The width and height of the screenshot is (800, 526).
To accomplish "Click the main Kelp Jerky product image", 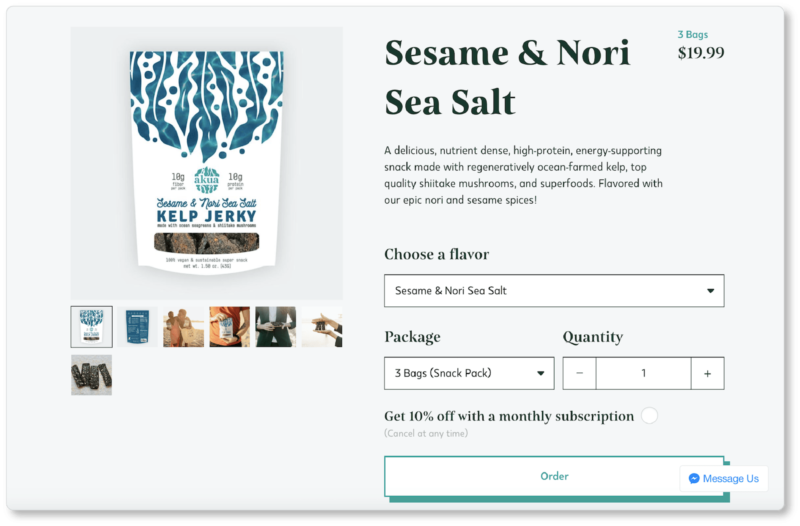I will 207,163.
